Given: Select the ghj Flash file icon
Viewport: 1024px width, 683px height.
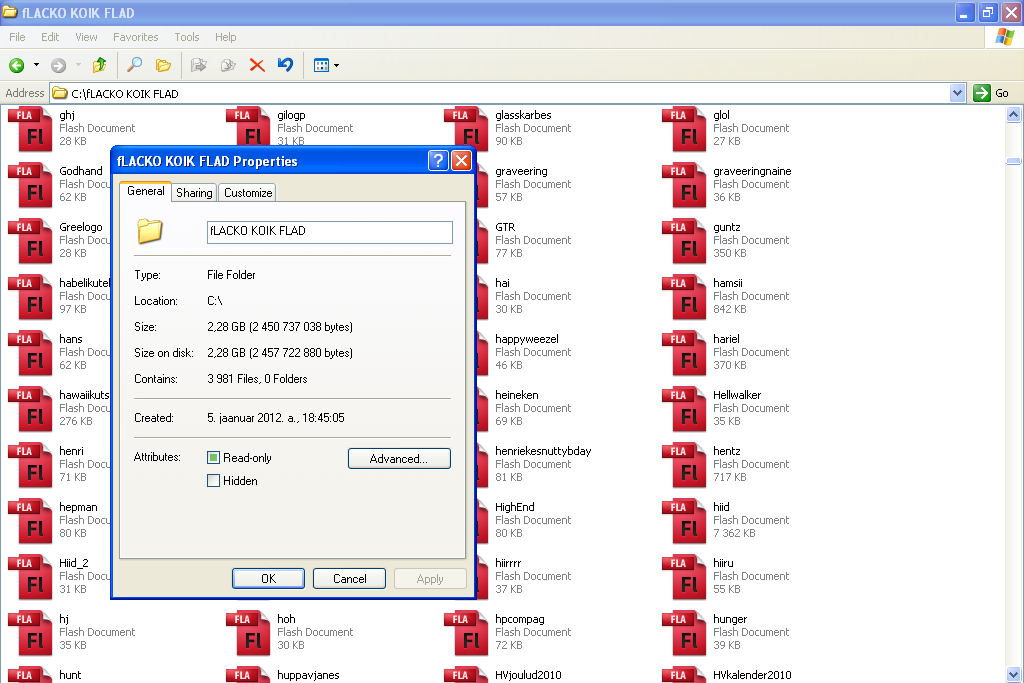Looking at the screenshot, I should (x=30, y=129).
